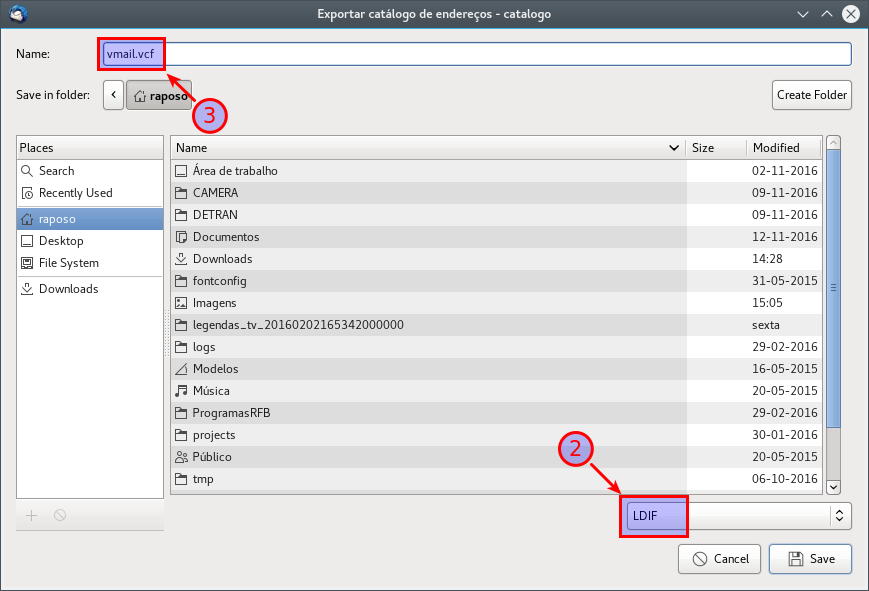Viewport: 869px width, 591px height.
Task: Select Recently Used in Places
Action: [x=75, y=193]
